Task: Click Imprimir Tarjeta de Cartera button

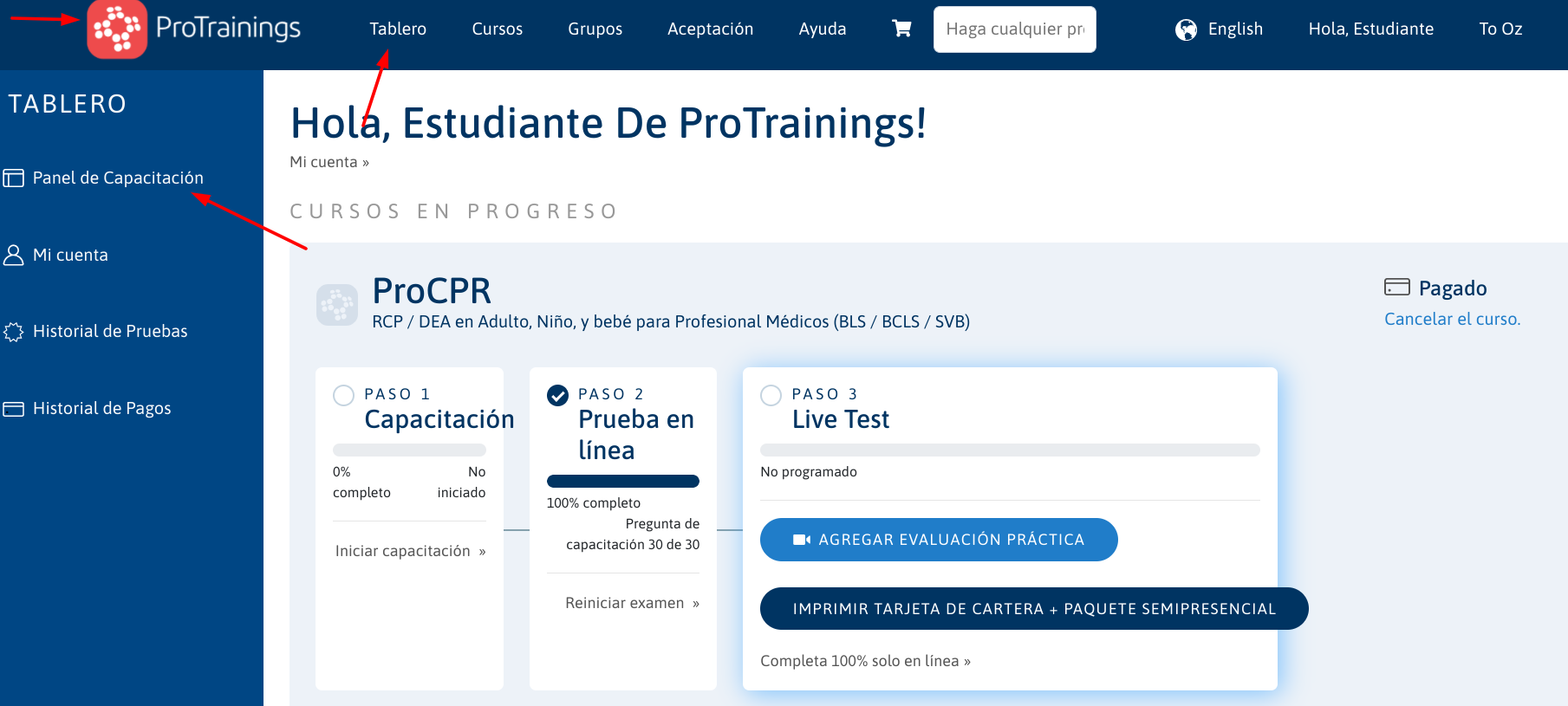Action: tap(1034, 609)
